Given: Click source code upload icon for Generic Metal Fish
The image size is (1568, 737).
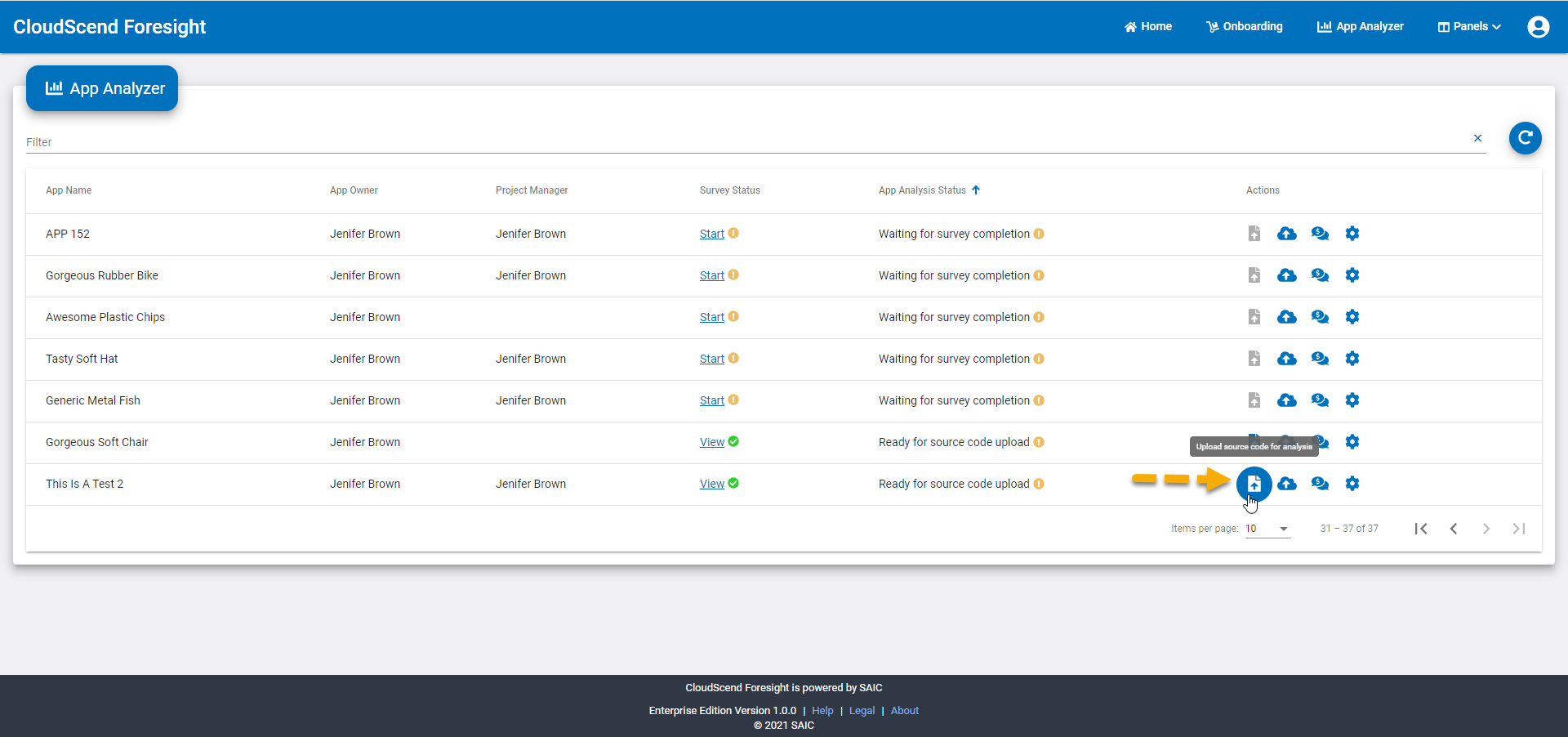Looking at the screenshot, I should (x=1254, y=400).
